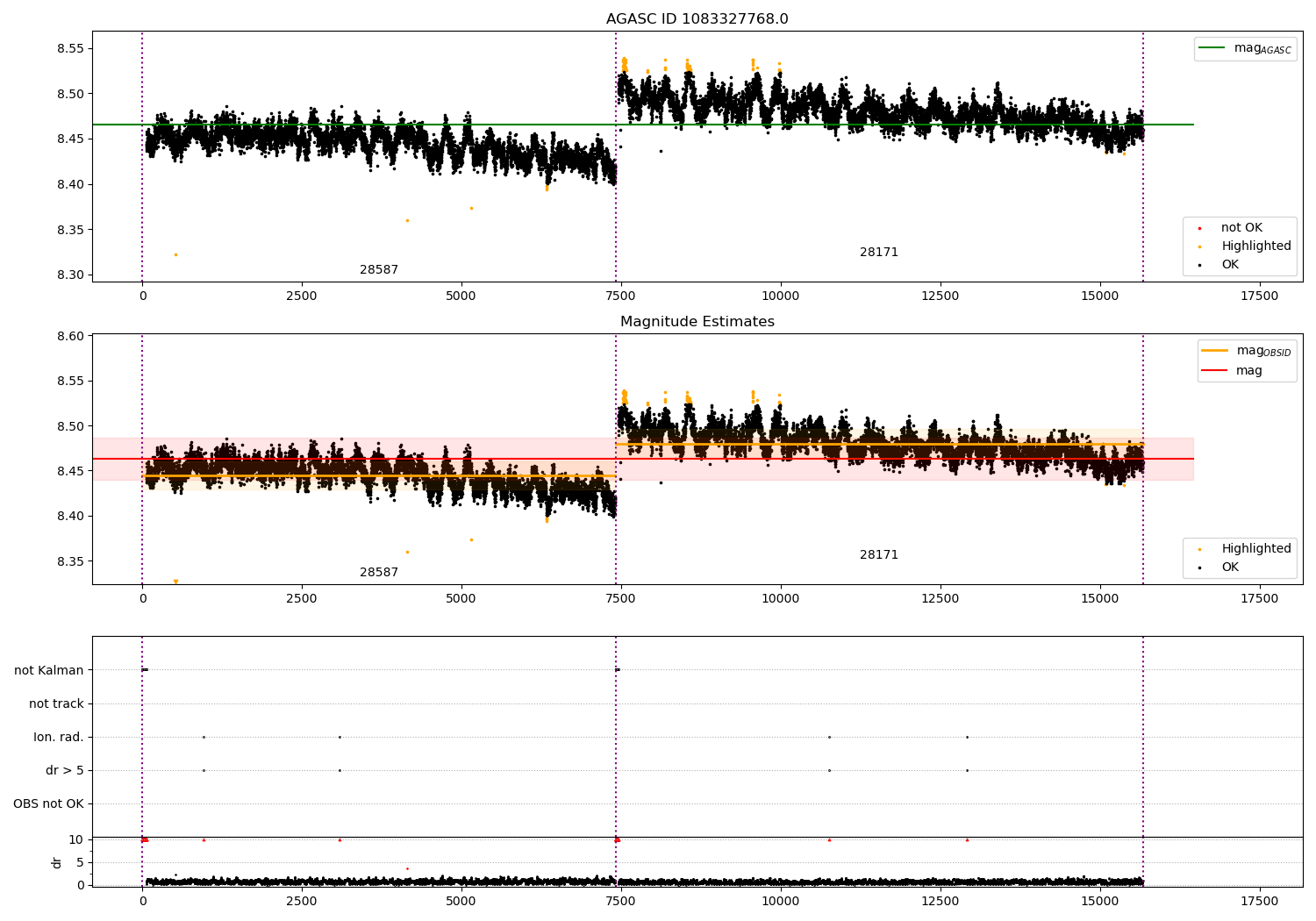Click orange triangle marker at bottom of Magnitude Estimates plot
Image resolution: width=1316 pixels, height=921 pixels.
coord(175,582)
